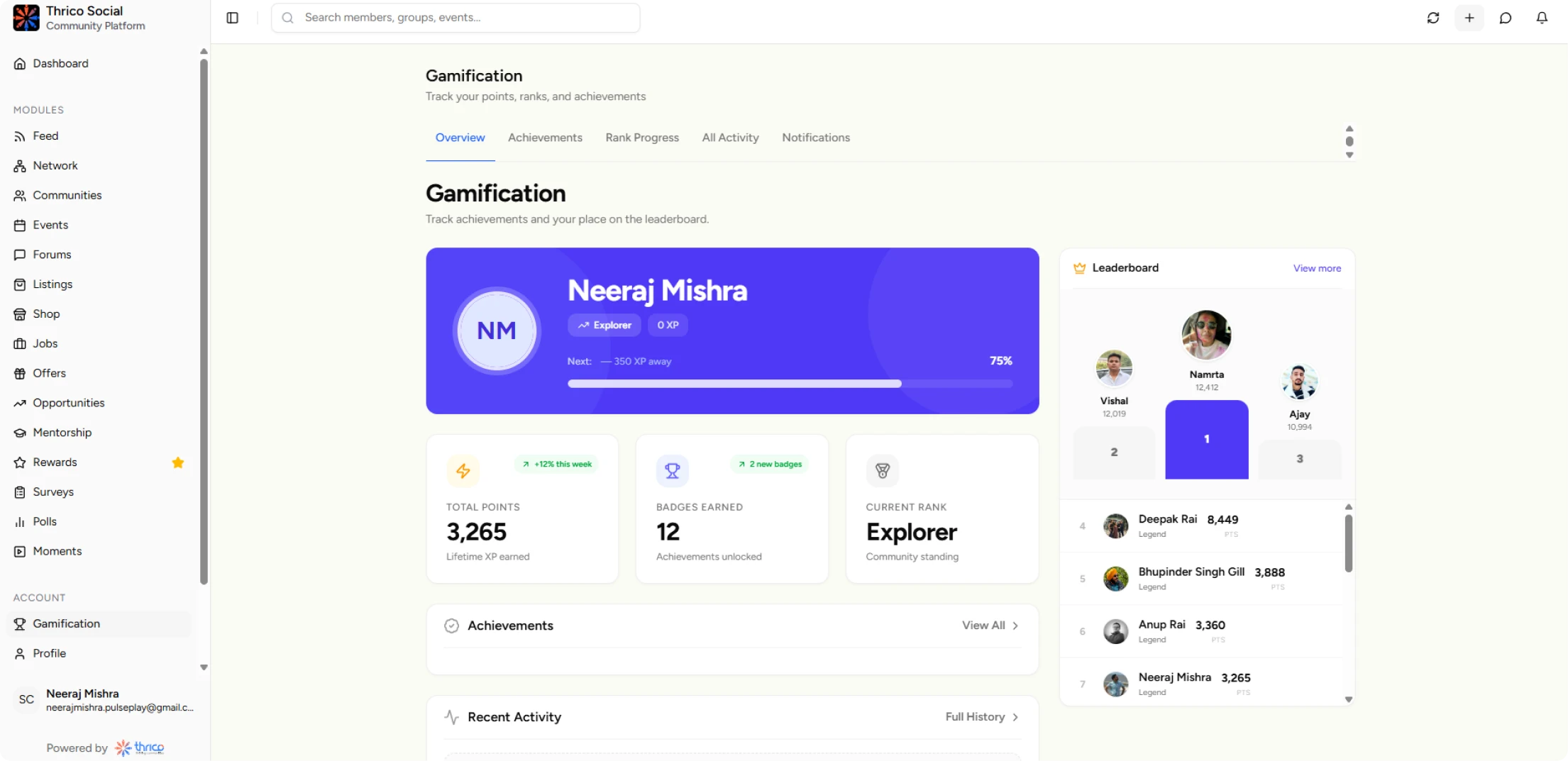Click the leaderboard list scrollbar thumb
This screenshot has height=761, width=1568.
pos(1348,543)
